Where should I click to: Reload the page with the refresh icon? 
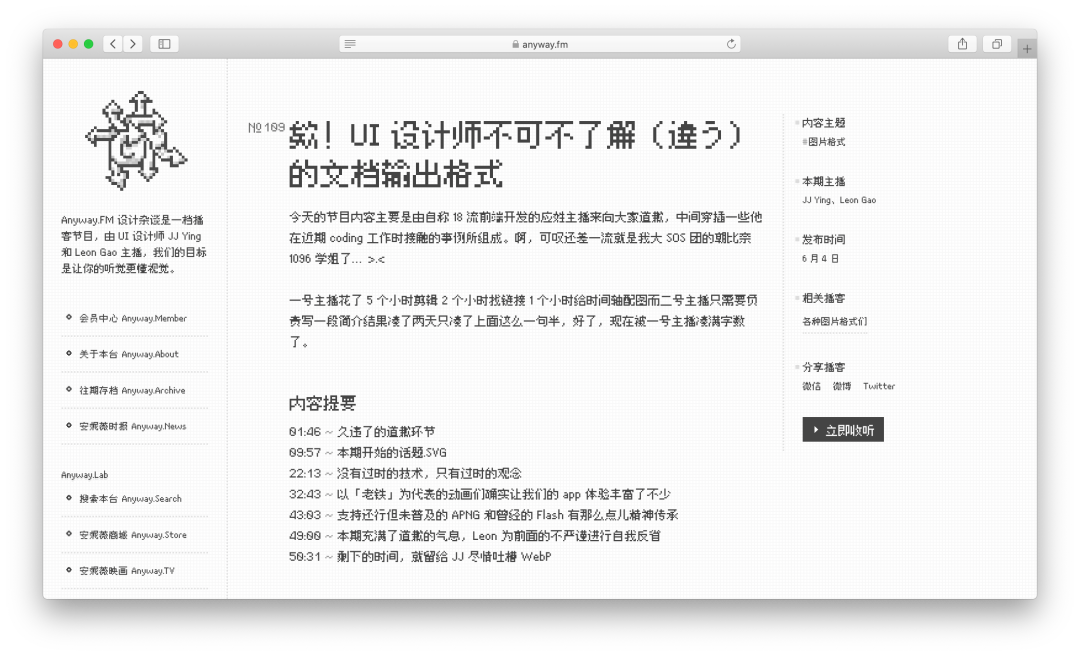(x=731, y=44)
